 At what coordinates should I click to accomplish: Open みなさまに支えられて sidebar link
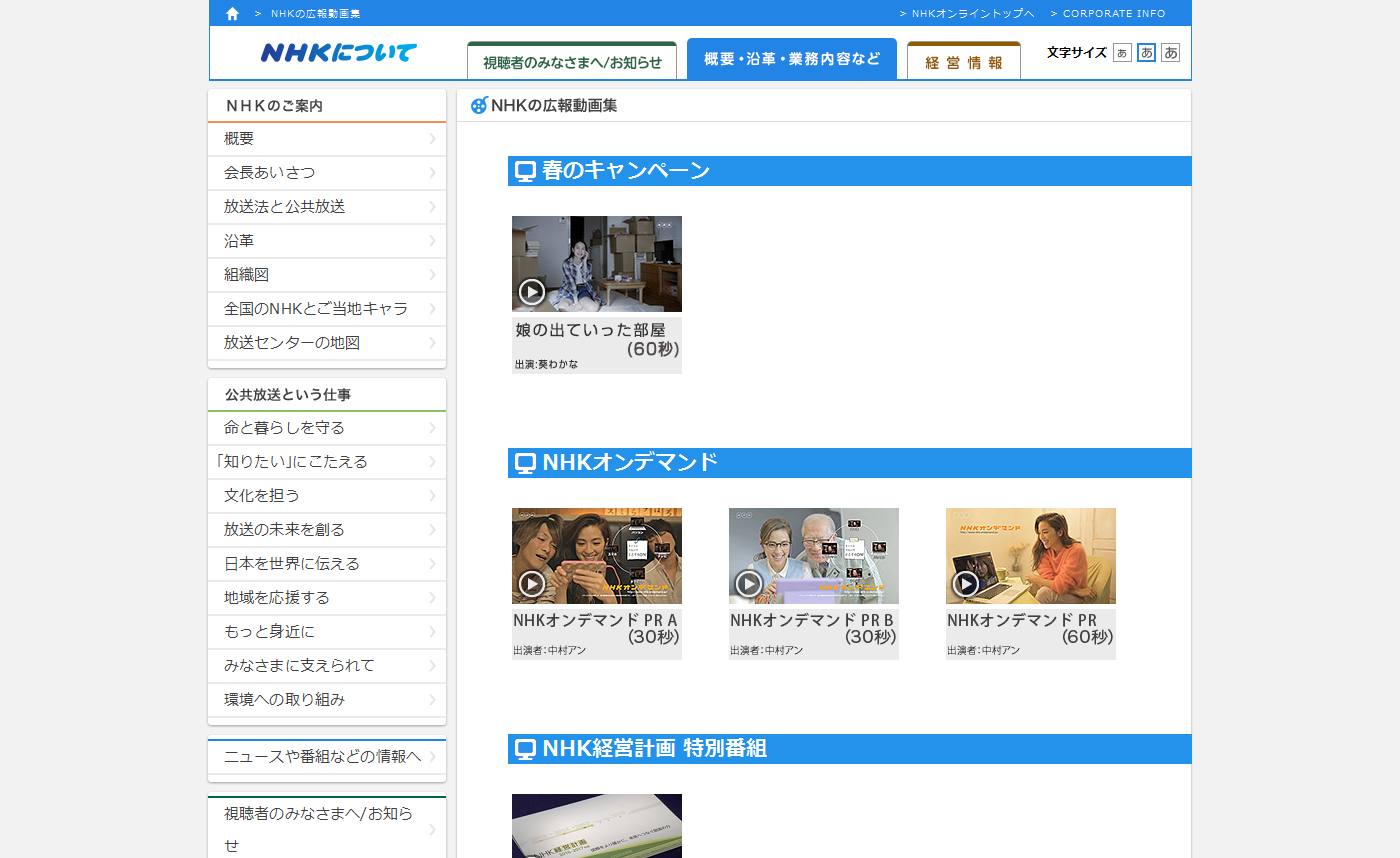pyautogui.click(x=327, y=666)
